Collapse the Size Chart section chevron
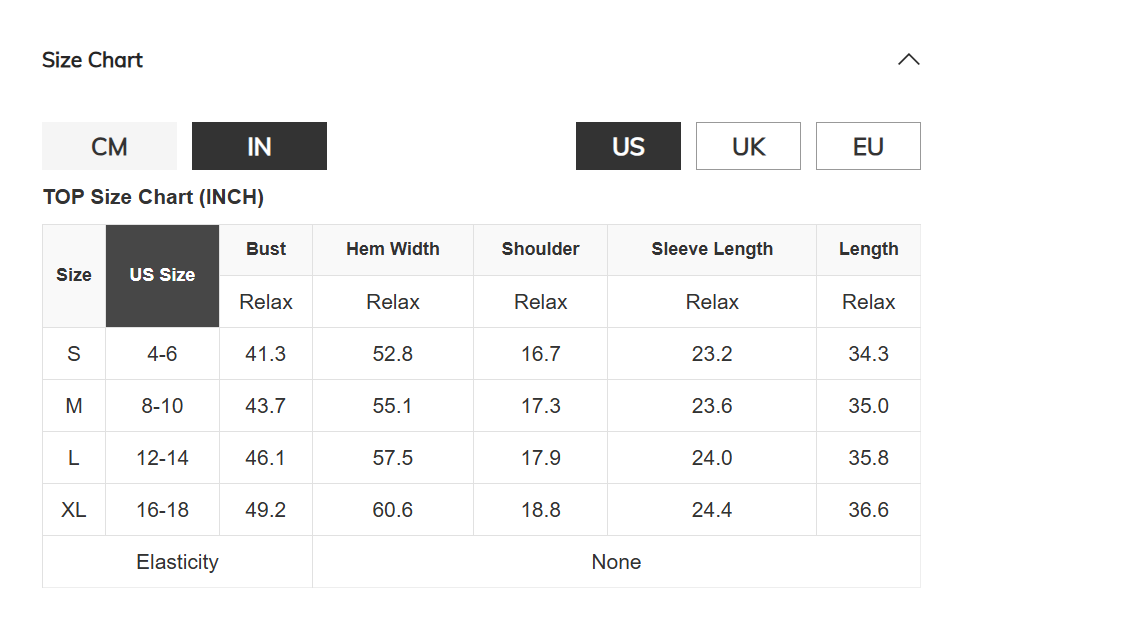Viewport: 1143px width, 622px height. coord(908,60)
